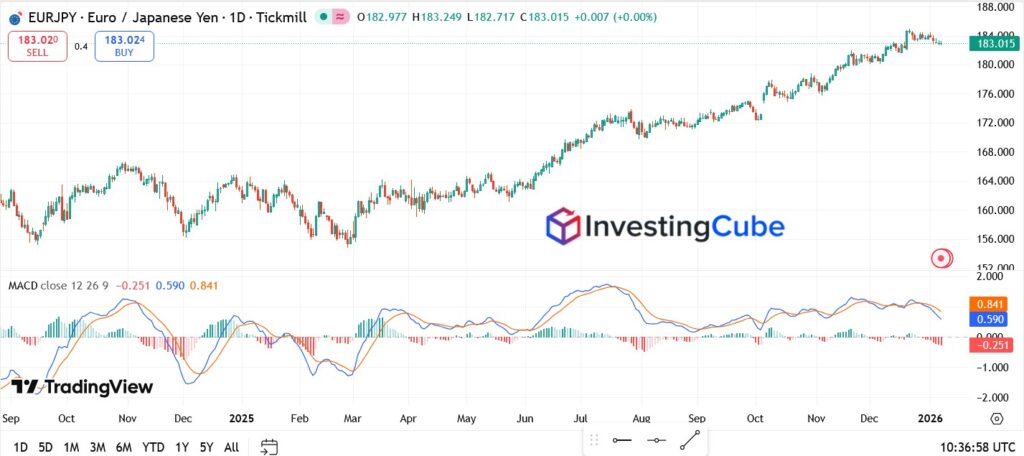Show the All time range
This screenshot has width=1024, height=456.
[x=231, y=446]
